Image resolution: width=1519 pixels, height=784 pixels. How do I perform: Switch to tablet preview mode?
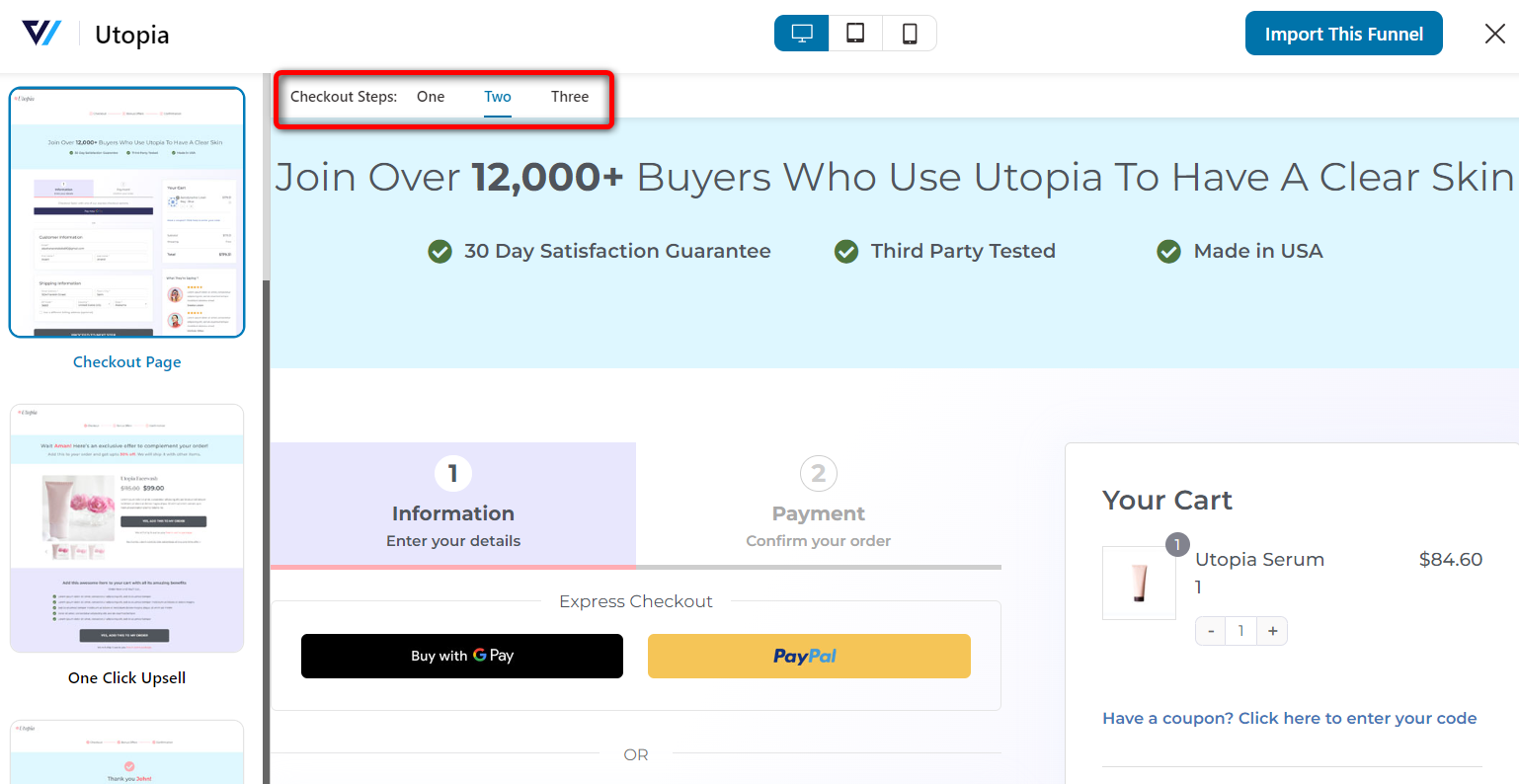(853, 33)
